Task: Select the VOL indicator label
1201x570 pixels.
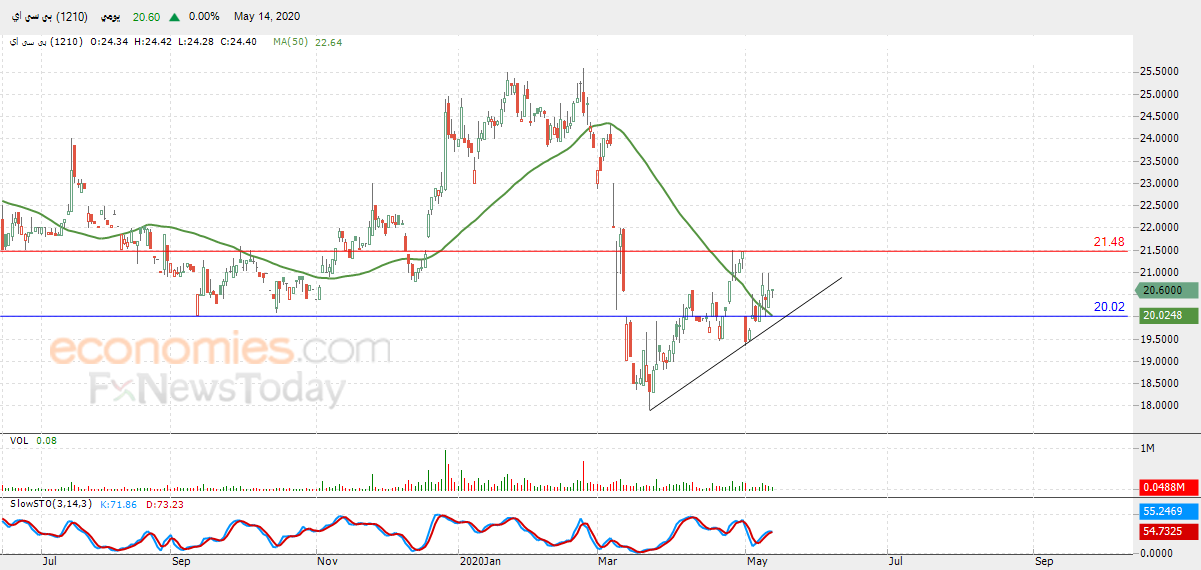Action: 18,440
